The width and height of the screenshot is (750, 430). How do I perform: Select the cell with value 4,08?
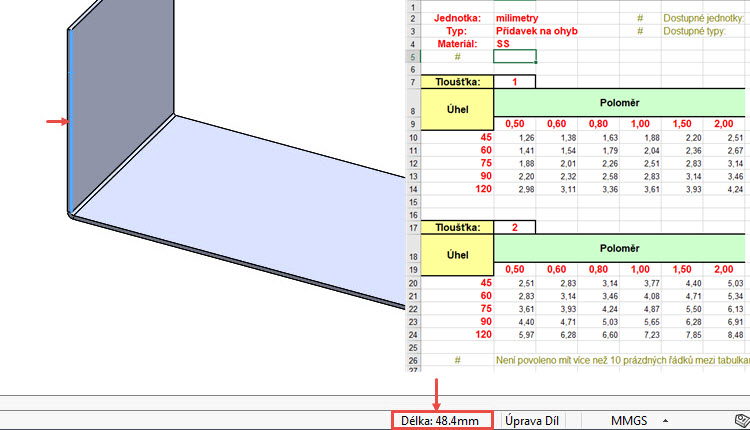pos(640,296)
